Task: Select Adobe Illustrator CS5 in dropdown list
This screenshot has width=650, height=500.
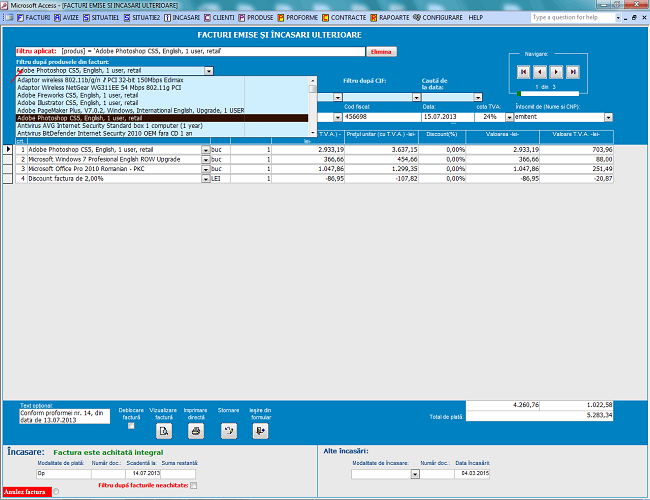Action: point(162,103)
